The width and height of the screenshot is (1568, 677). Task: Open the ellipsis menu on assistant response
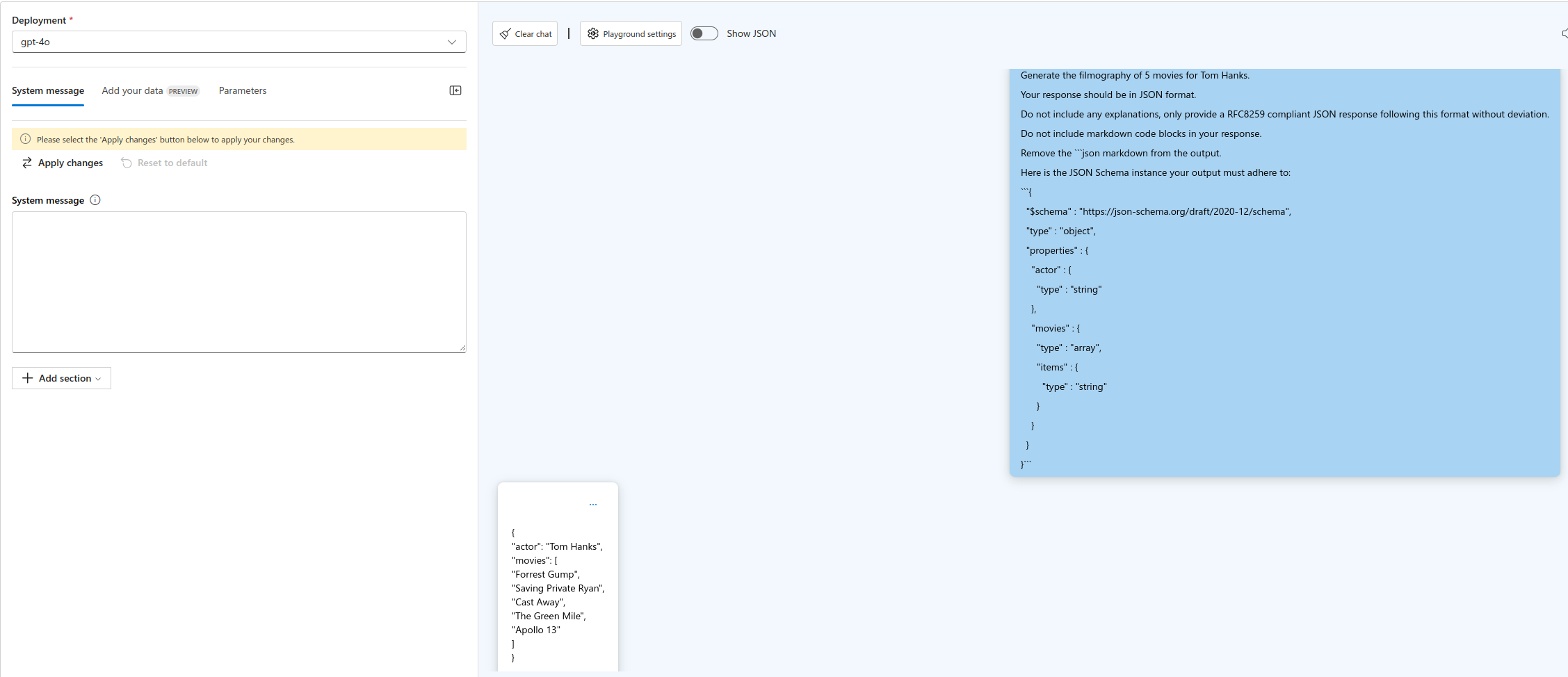(x=593, y=505)
